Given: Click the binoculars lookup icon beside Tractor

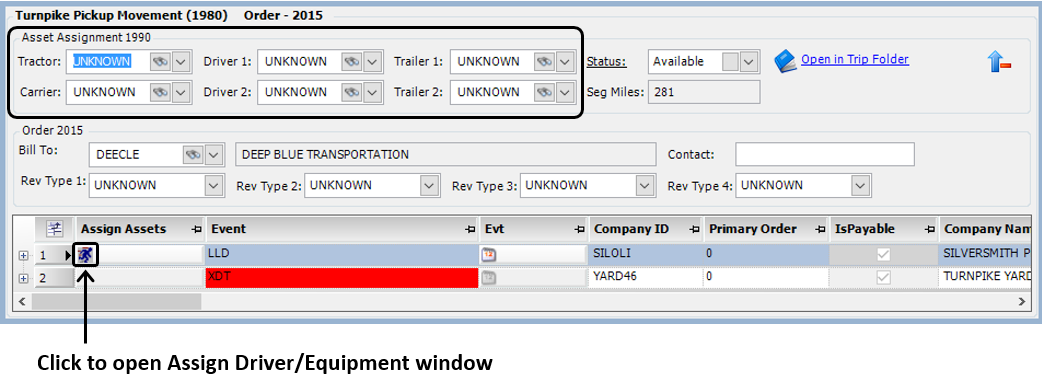Looking at the screenshot, I should [159, 62].
